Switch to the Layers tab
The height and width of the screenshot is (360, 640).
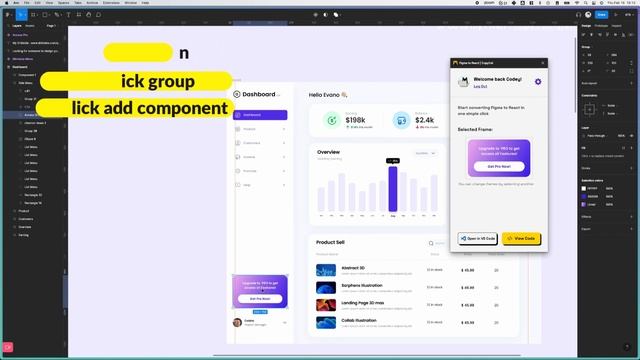click(17, 26)
